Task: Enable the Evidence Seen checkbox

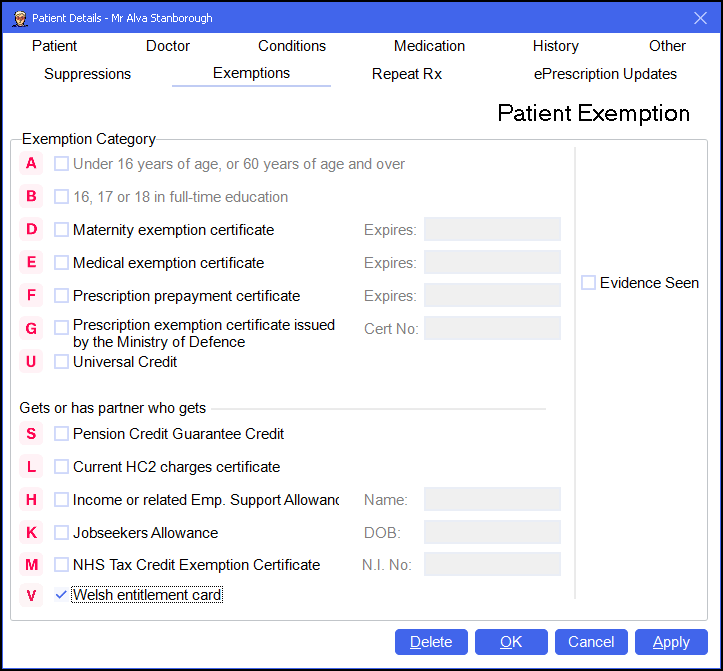Action: [x=588, y=283]
